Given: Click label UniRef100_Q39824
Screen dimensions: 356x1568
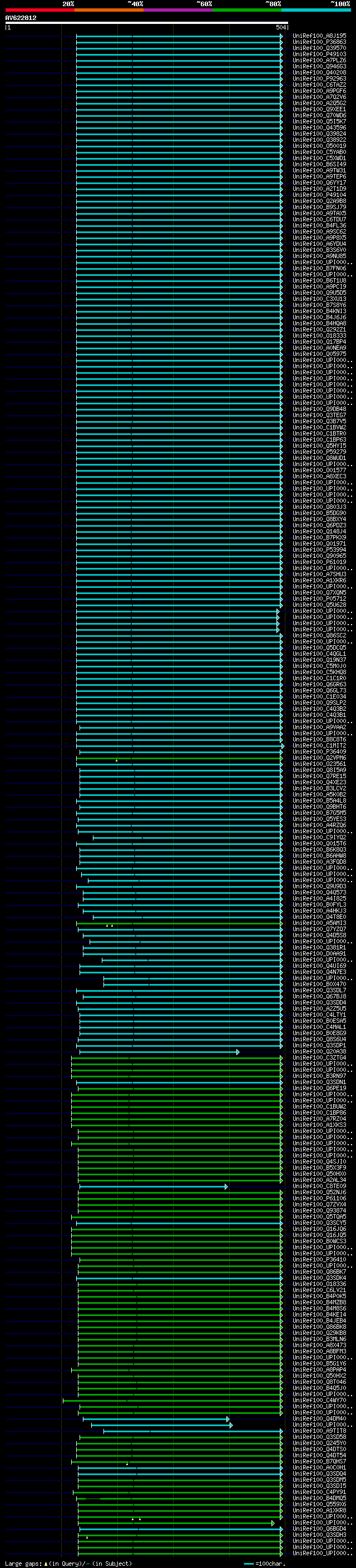Looking at the screenshot, I should tap(319, 134).
